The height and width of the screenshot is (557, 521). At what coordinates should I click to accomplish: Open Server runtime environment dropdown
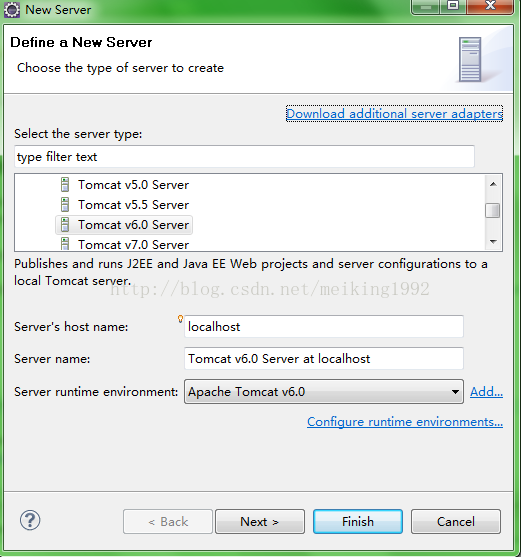(324, 392)
